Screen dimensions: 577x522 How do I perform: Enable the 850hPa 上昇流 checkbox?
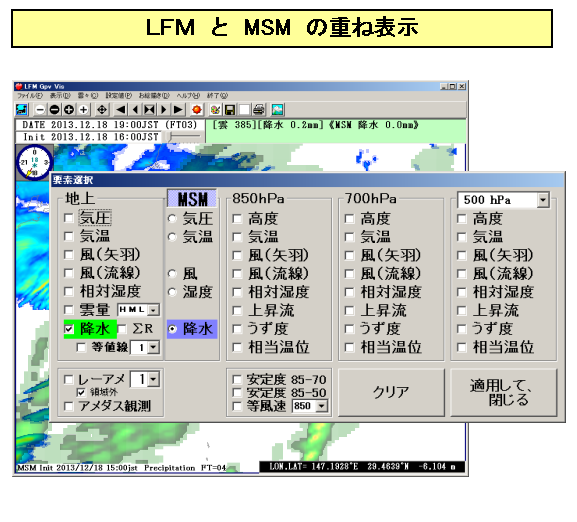pos(238,310)
